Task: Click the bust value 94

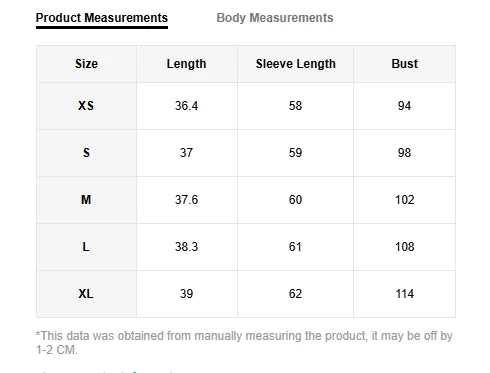Action: pos(404,106)
